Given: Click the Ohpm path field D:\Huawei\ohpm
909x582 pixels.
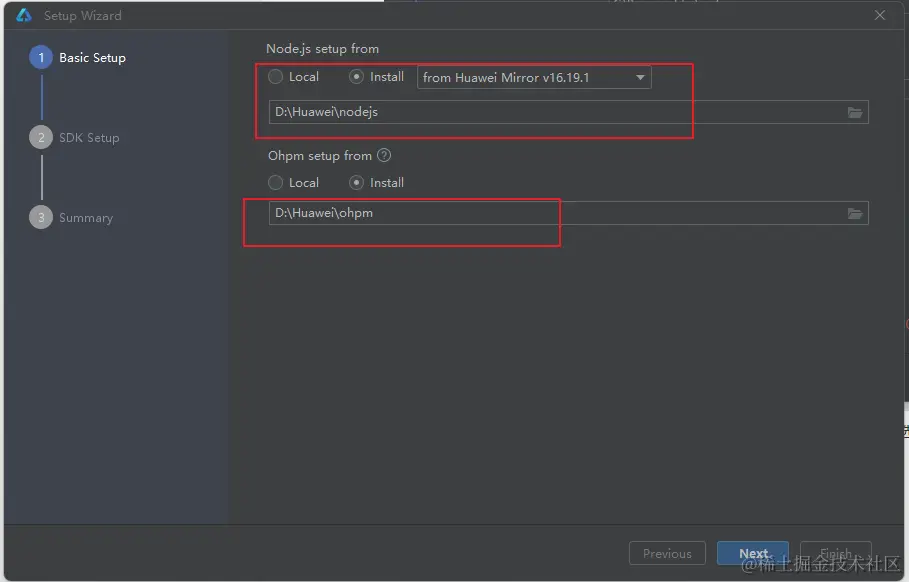Looking at the screenshot, I should (568, 213).
